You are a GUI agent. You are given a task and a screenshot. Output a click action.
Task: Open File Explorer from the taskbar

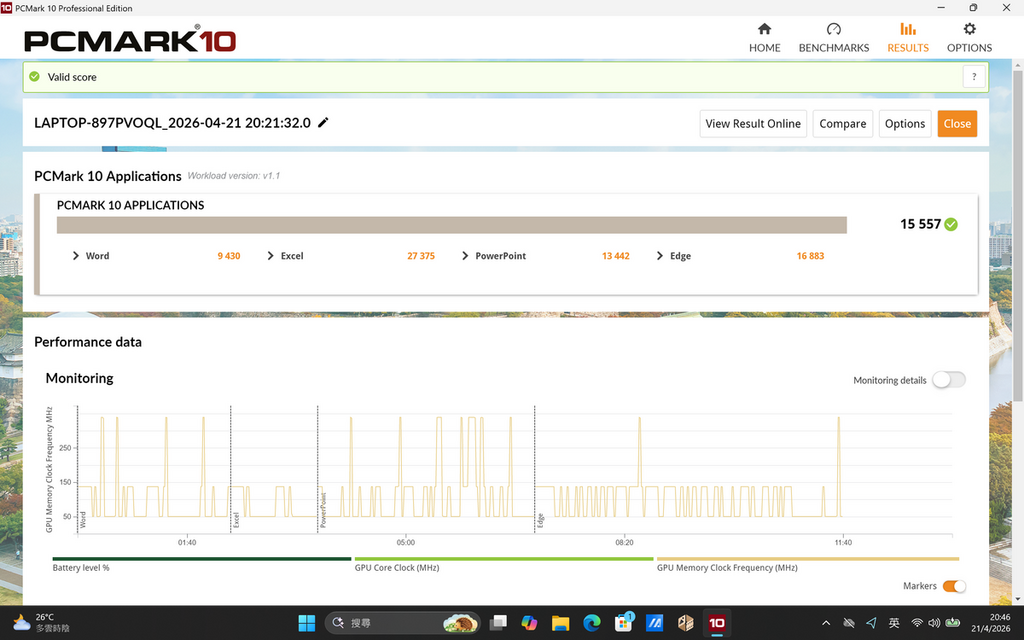point(560,623)
